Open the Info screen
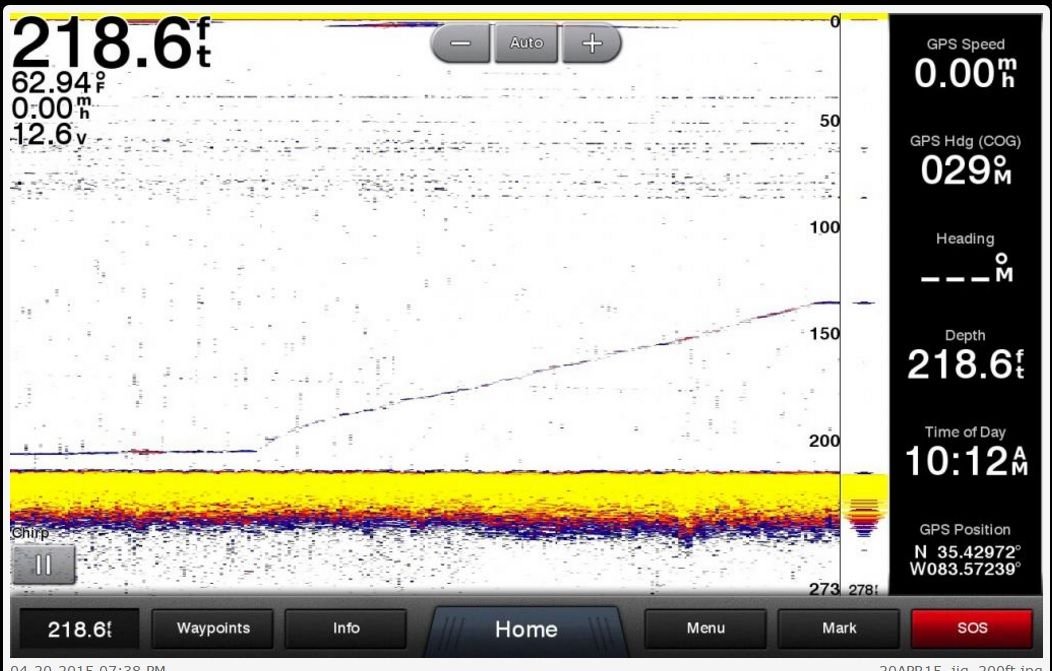The image size is (1052, 671). tap(346, 629)
